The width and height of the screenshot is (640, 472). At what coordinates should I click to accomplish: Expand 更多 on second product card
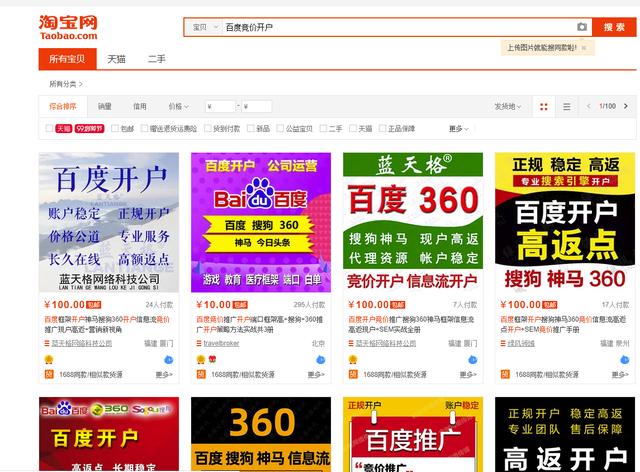pyautogui.click(x=316, y=374)
